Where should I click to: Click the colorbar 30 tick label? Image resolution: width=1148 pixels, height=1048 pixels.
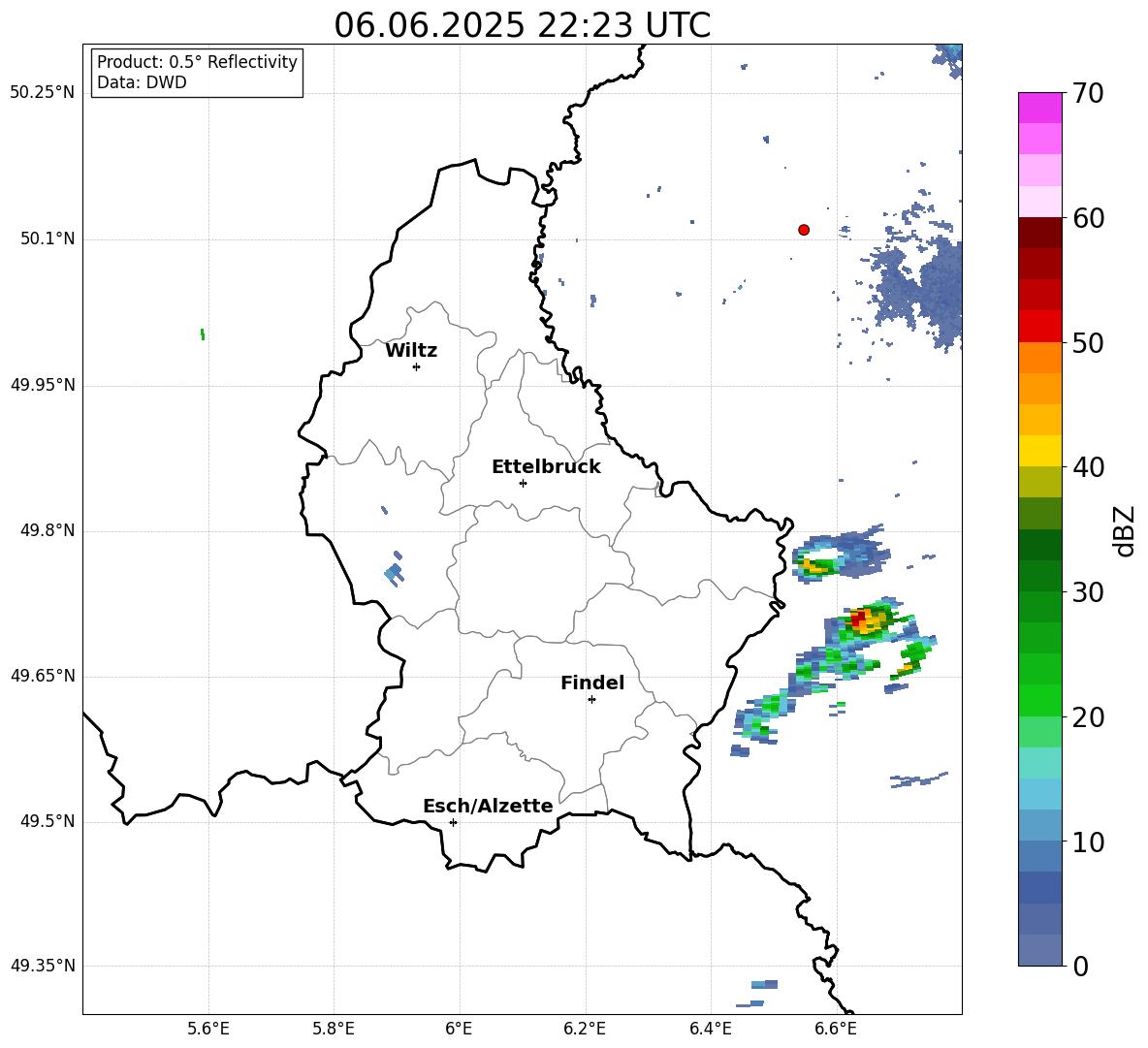tap(1088, 592)
